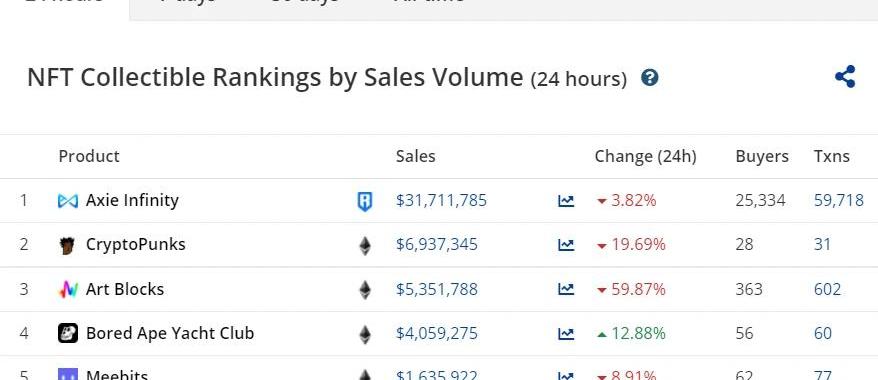Click the Ethereum icon in the Art Blocks row
Screen dimensions: 878x380
[365, 289]
